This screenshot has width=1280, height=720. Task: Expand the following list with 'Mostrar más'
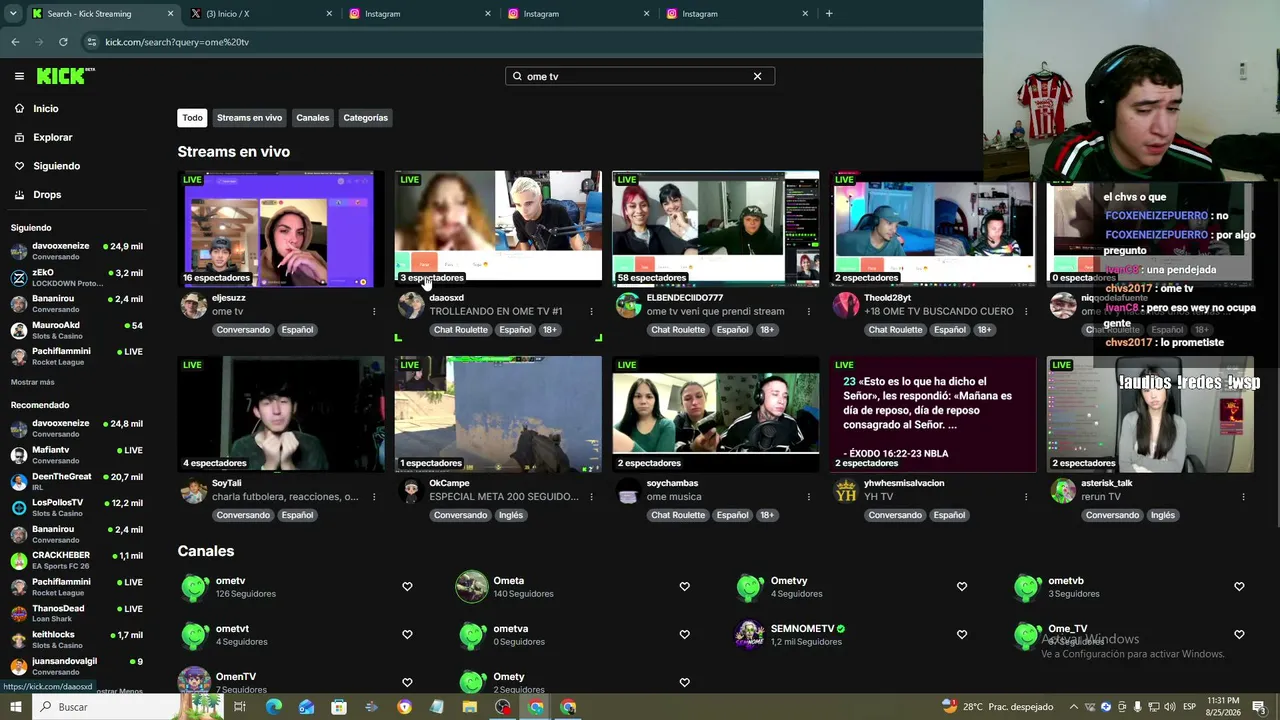(33, 382)
